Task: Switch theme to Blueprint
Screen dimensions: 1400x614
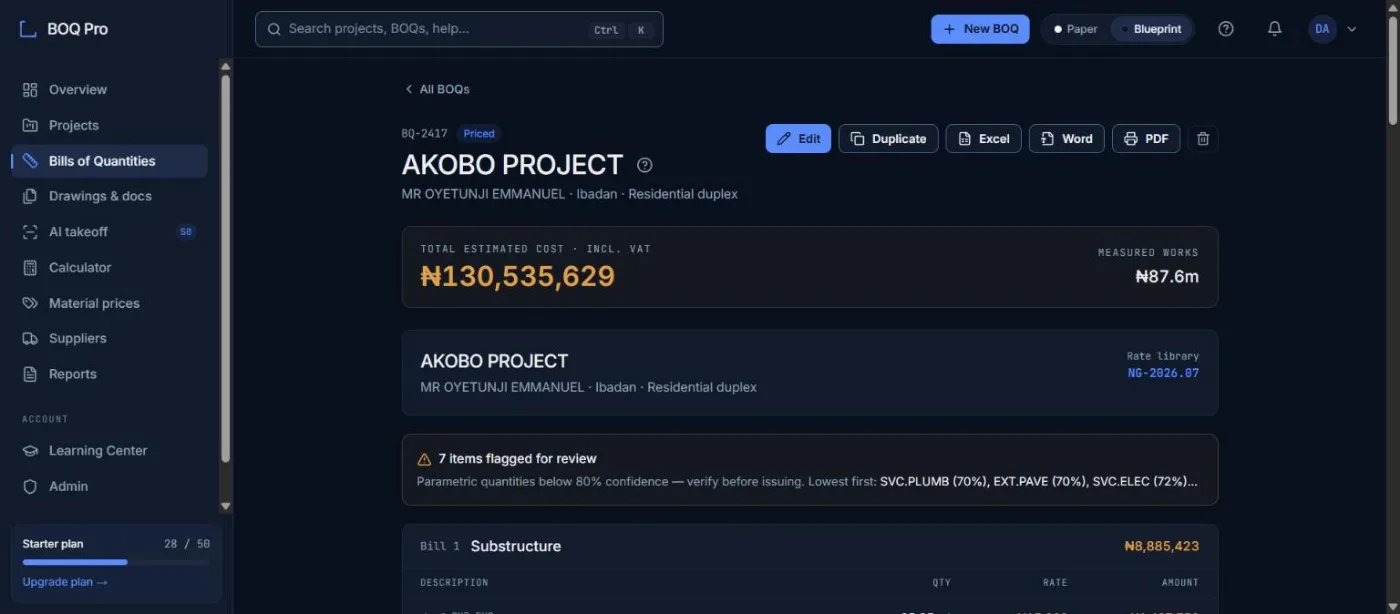Action: [1150, 29]
